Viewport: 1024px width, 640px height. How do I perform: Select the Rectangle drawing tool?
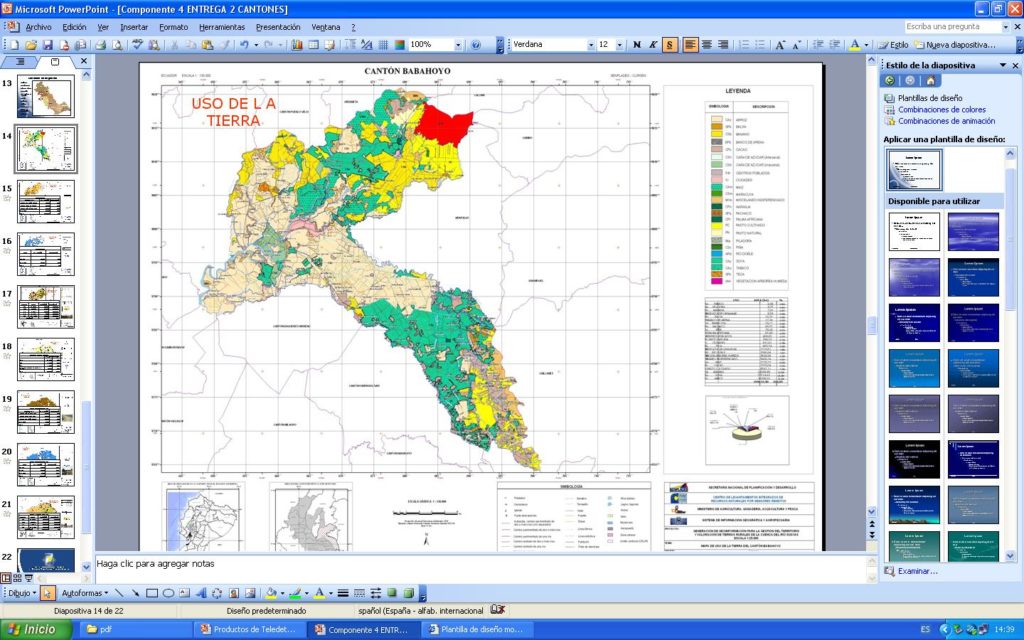152,593
